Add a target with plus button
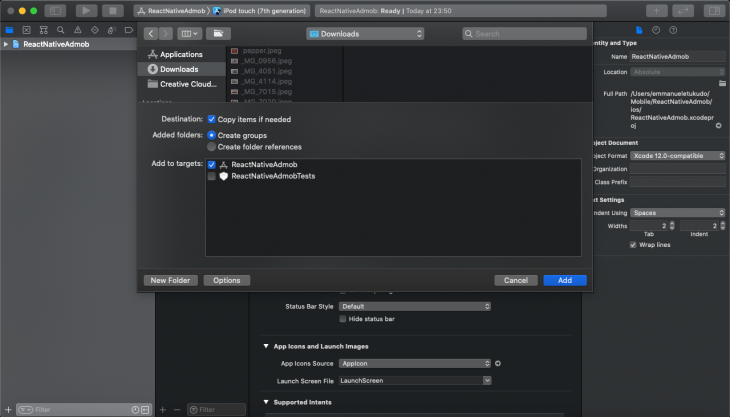The width and height of the screenshot is (730, 417). point(162,410)
